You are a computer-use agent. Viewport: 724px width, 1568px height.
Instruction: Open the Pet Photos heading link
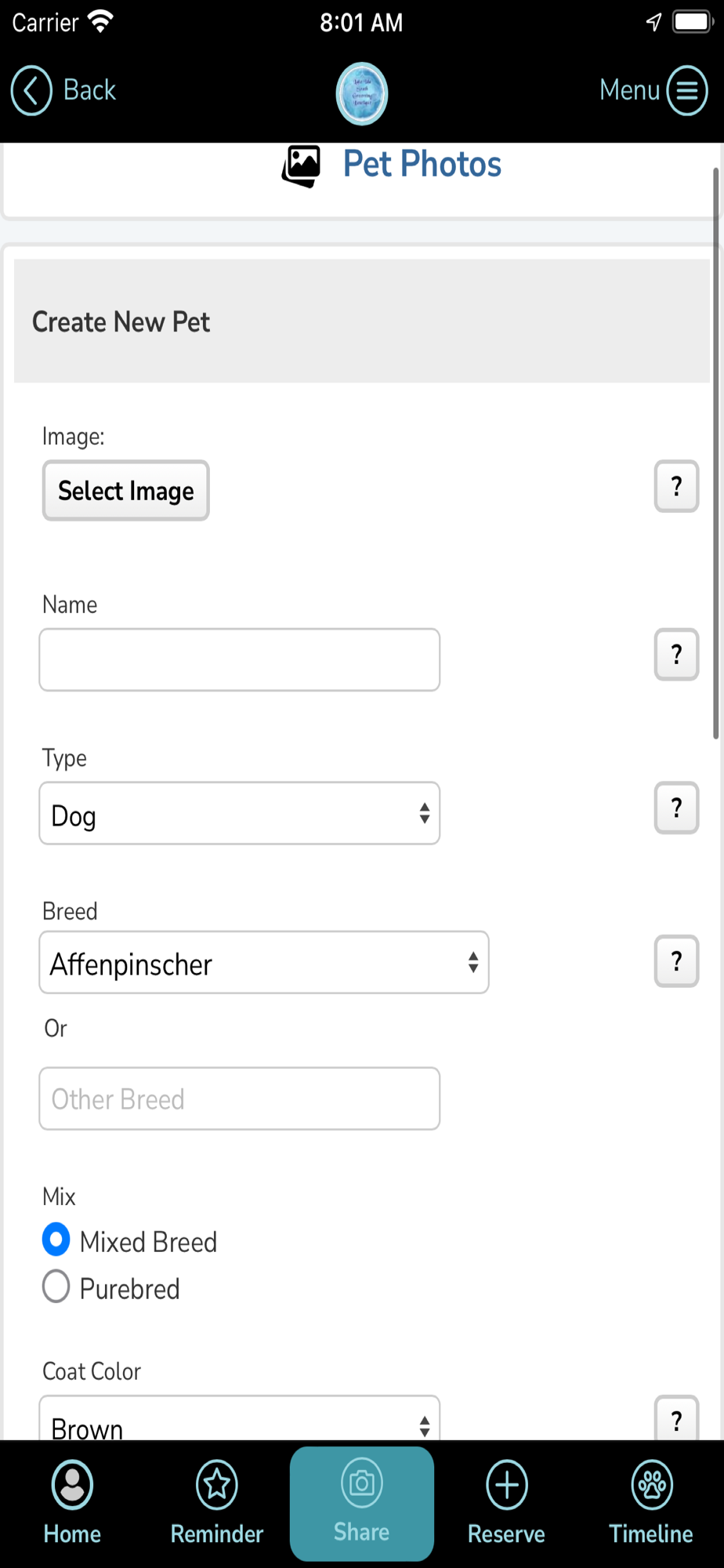[422, 165]
